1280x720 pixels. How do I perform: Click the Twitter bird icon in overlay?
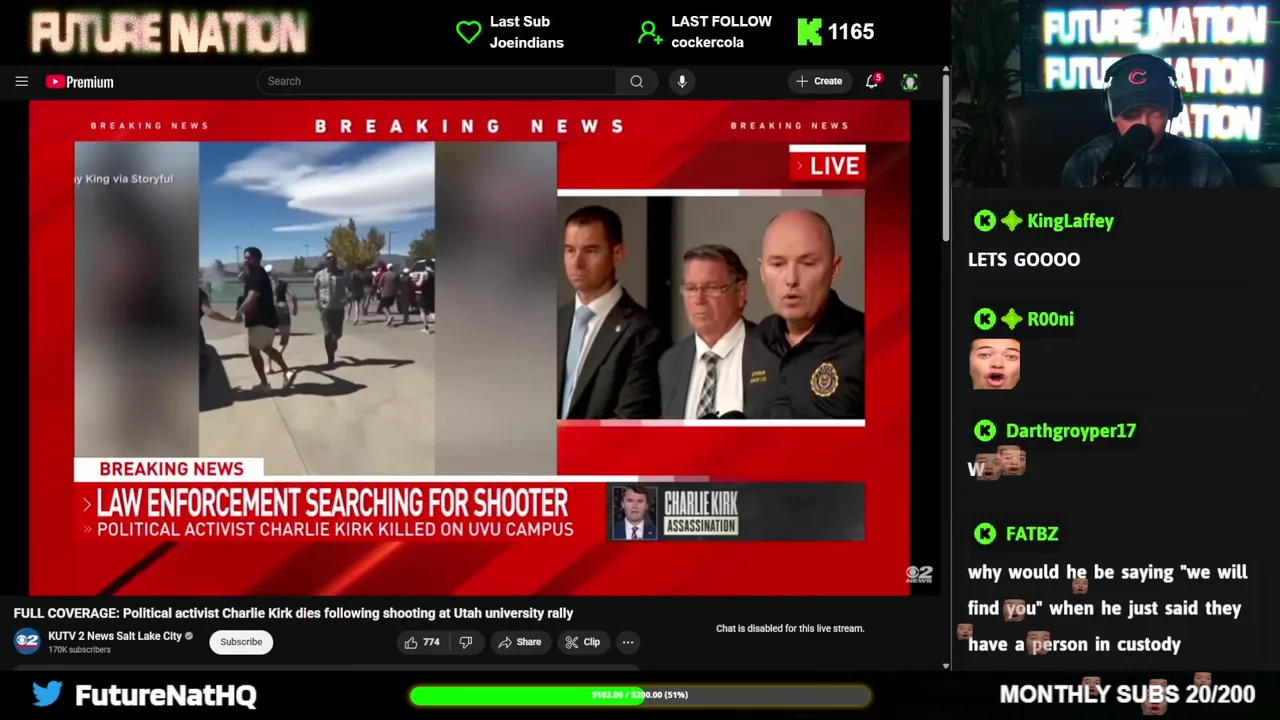click(x=47, y=694)
